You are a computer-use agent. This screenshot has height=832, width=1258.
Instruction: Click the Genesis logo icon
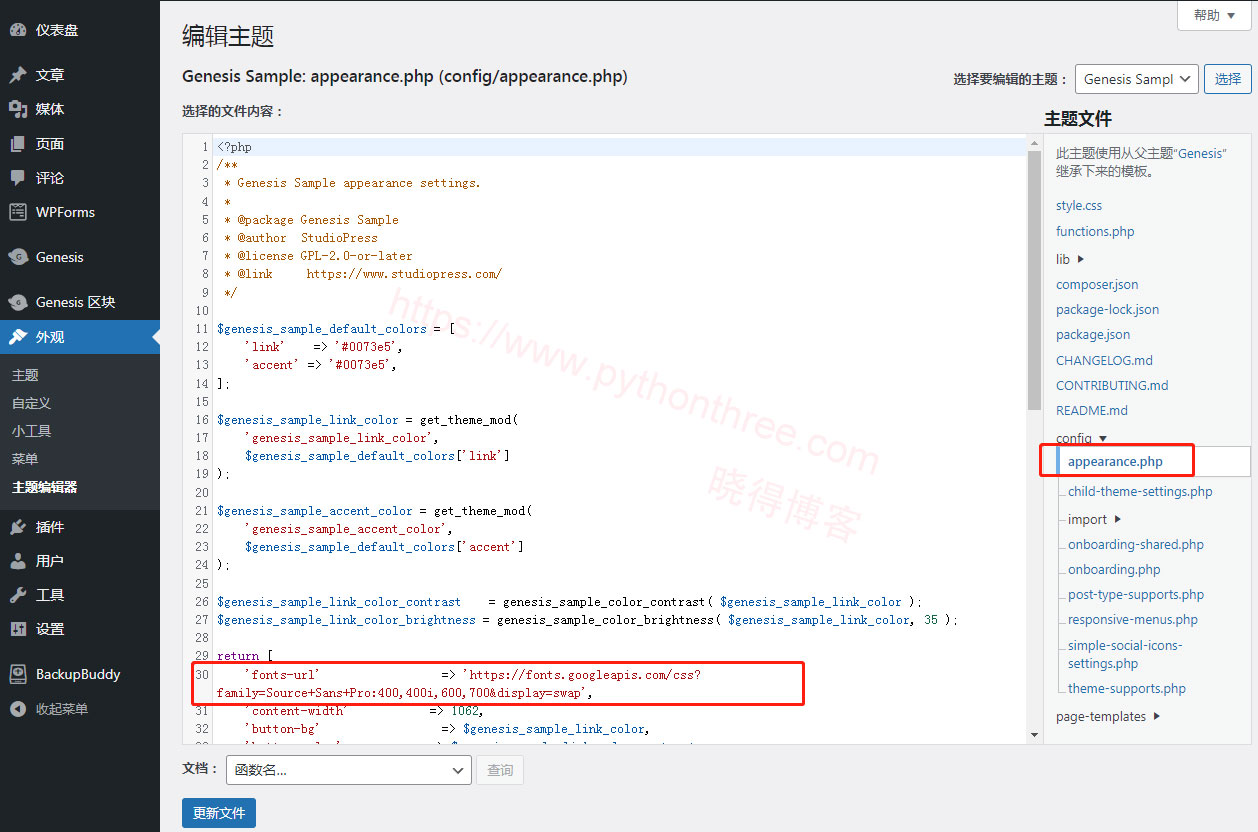click(18, 257)
